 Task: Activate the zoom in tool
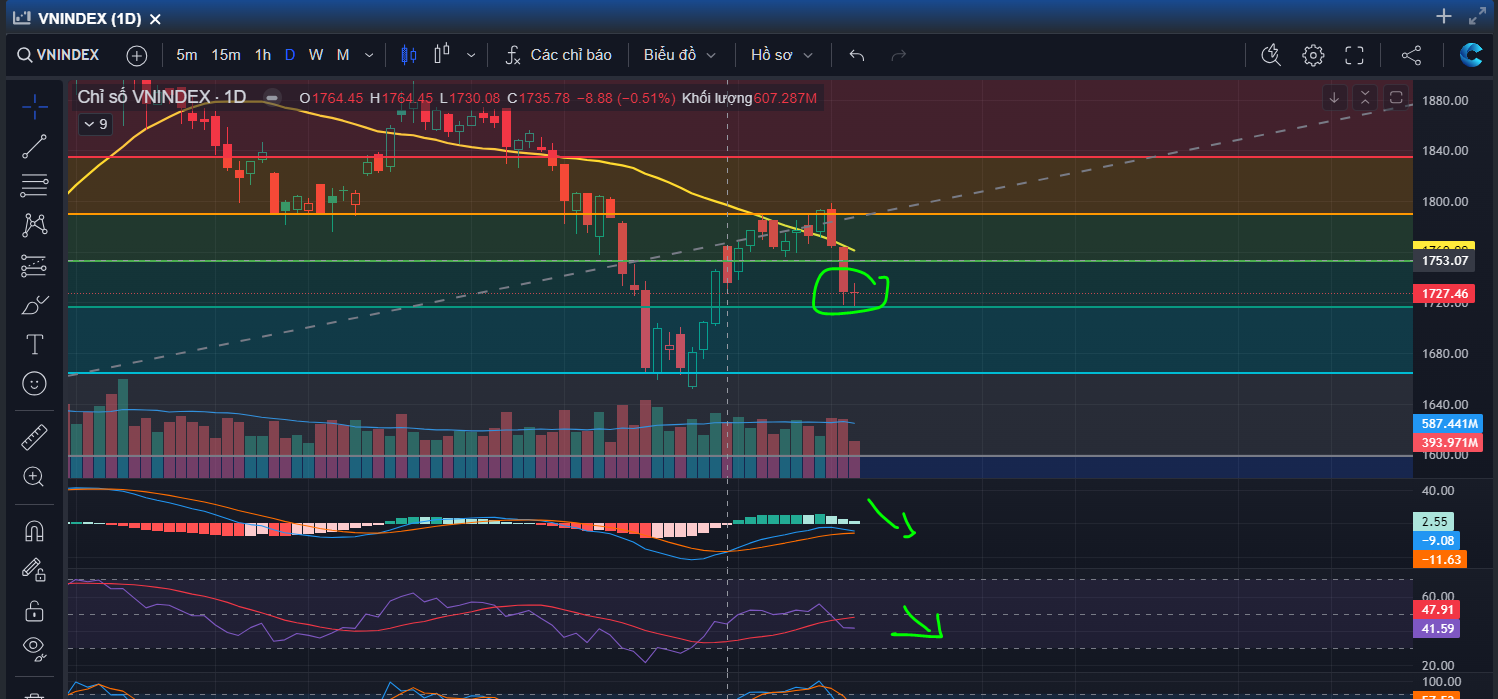34,477
